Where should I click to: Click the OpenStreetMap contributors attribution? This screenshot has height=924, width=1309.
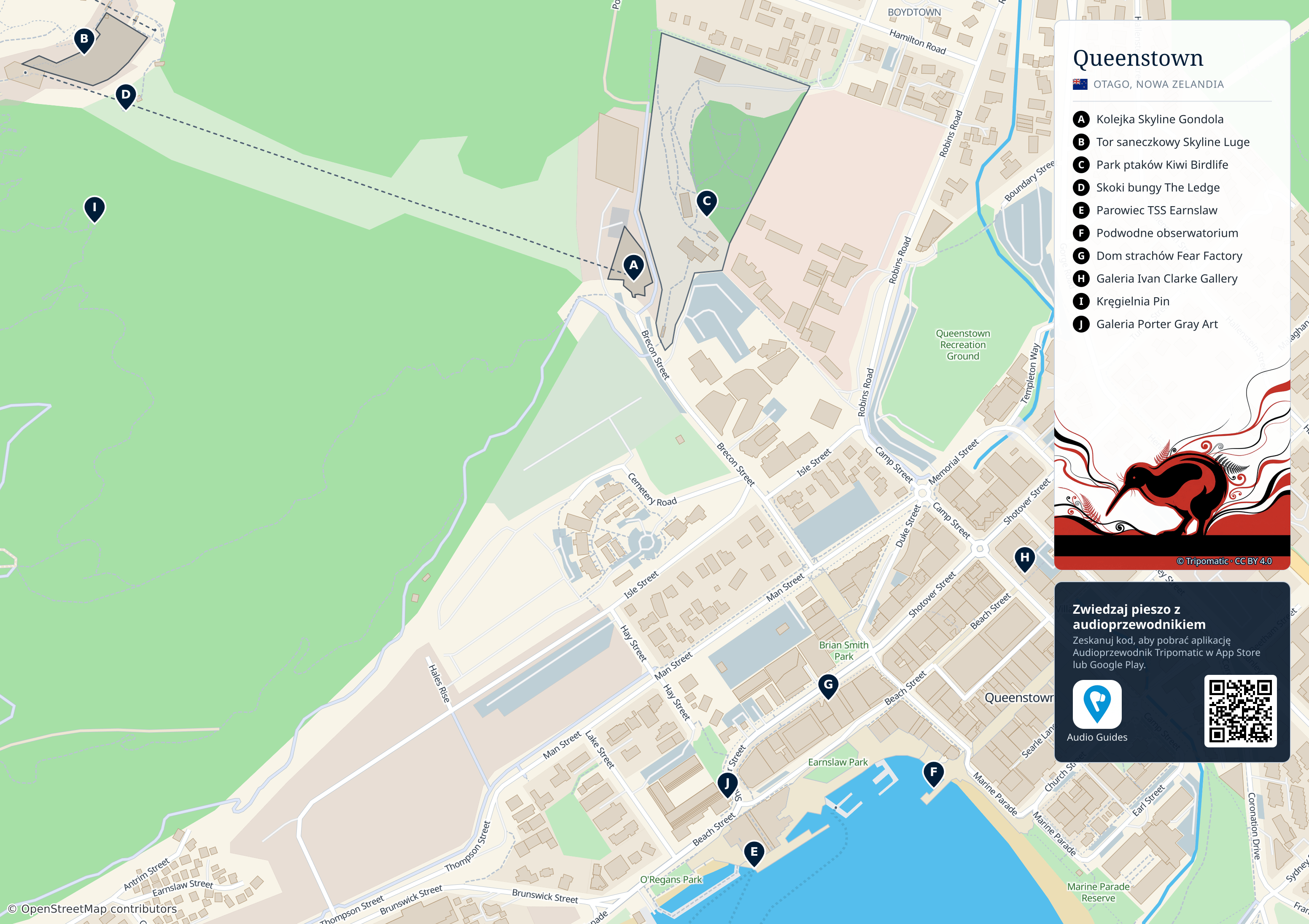click(x=92, y=908)
